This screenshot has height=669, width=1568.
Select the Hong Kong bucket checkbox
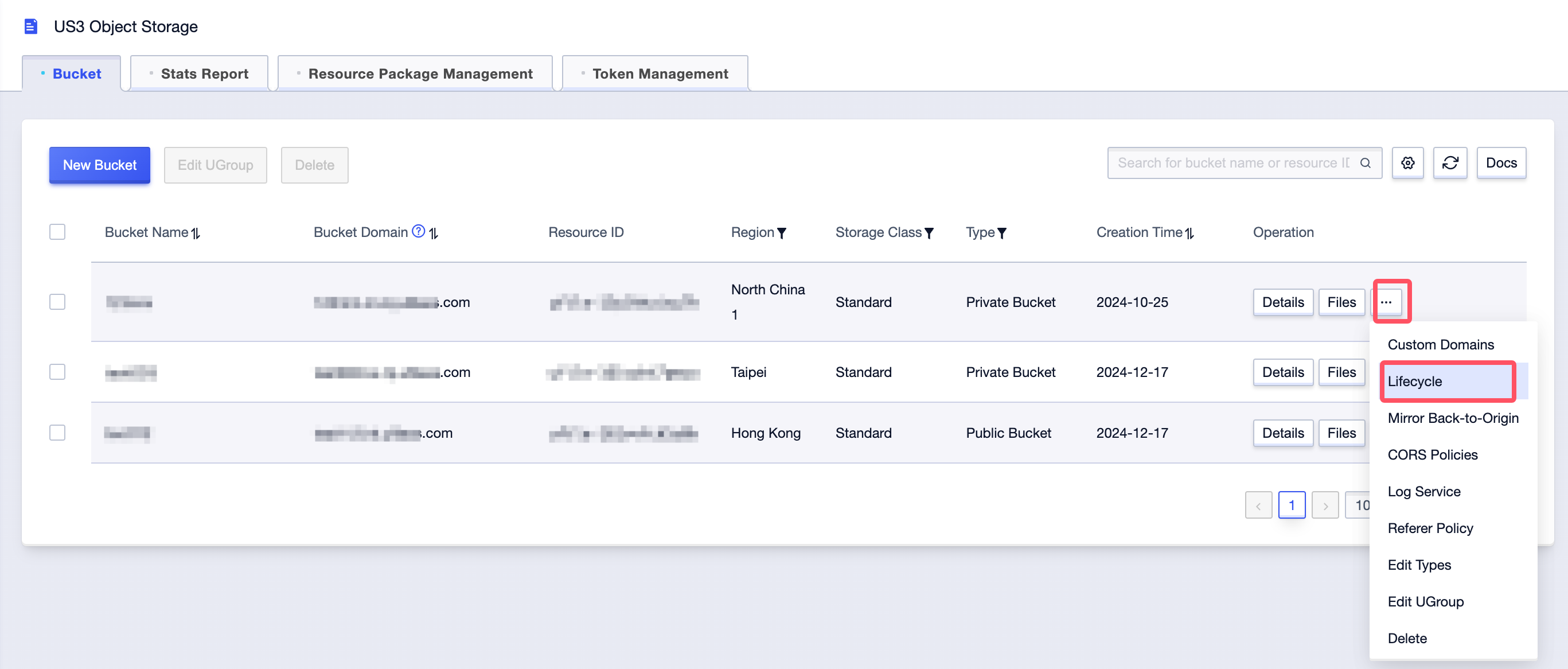57,433
